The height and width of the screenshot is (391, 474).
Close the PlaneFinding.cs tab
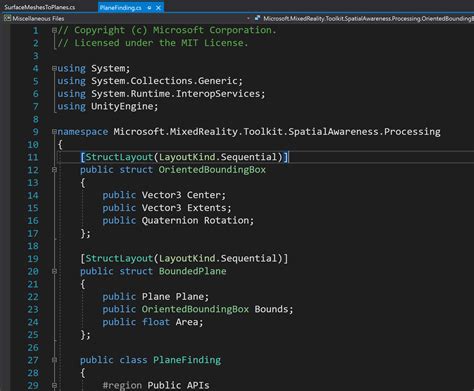(x=159, y=7)
